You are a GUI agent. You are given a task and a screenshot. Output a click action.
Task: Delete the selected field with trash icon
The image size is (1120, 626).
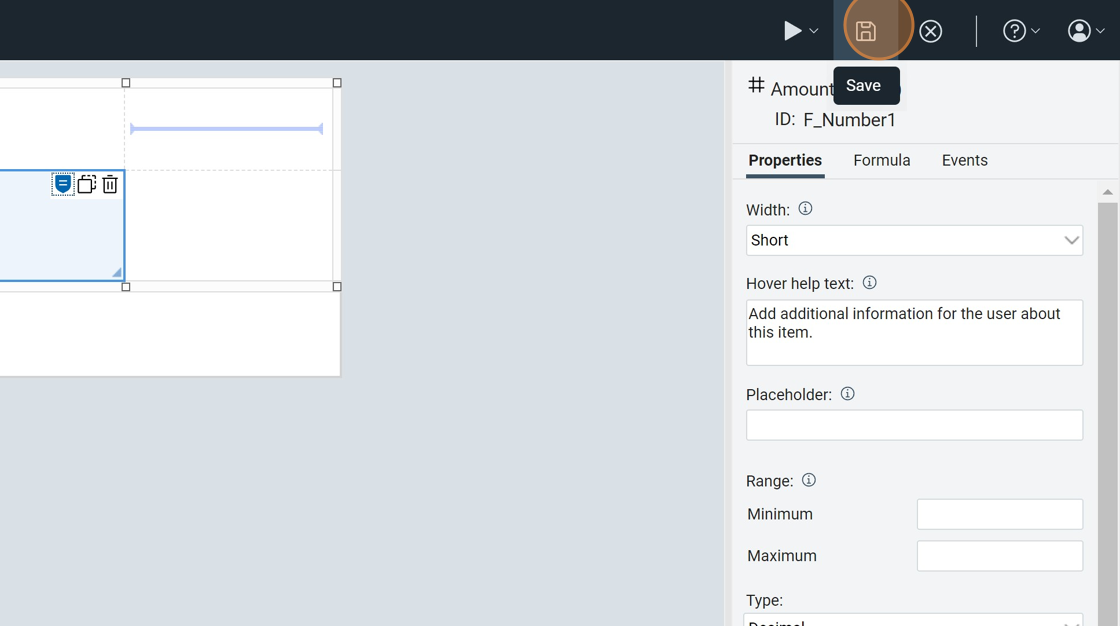(x=110, y=184)
